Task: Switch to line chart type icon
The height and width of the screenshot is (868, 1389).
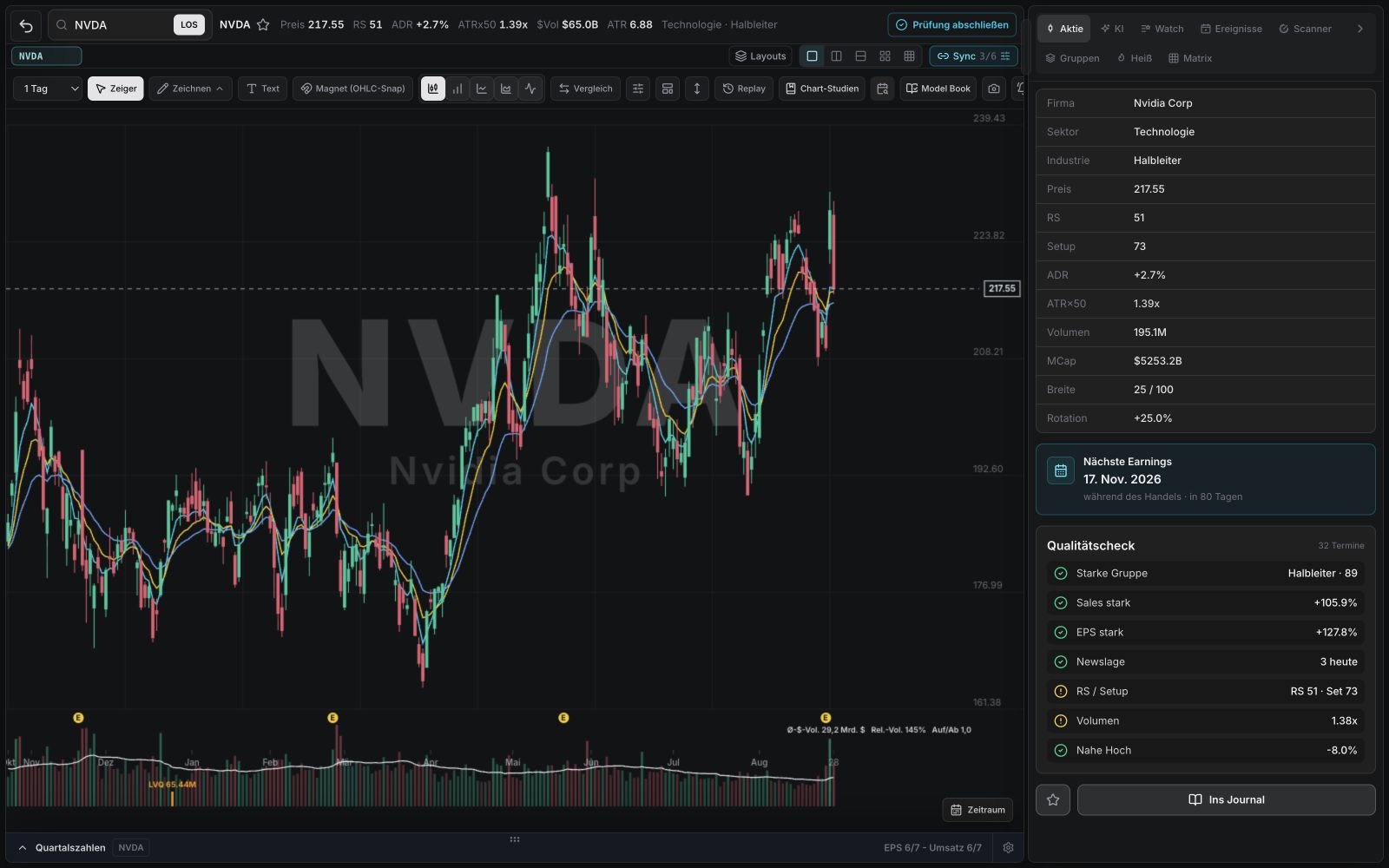Action: 482,89
